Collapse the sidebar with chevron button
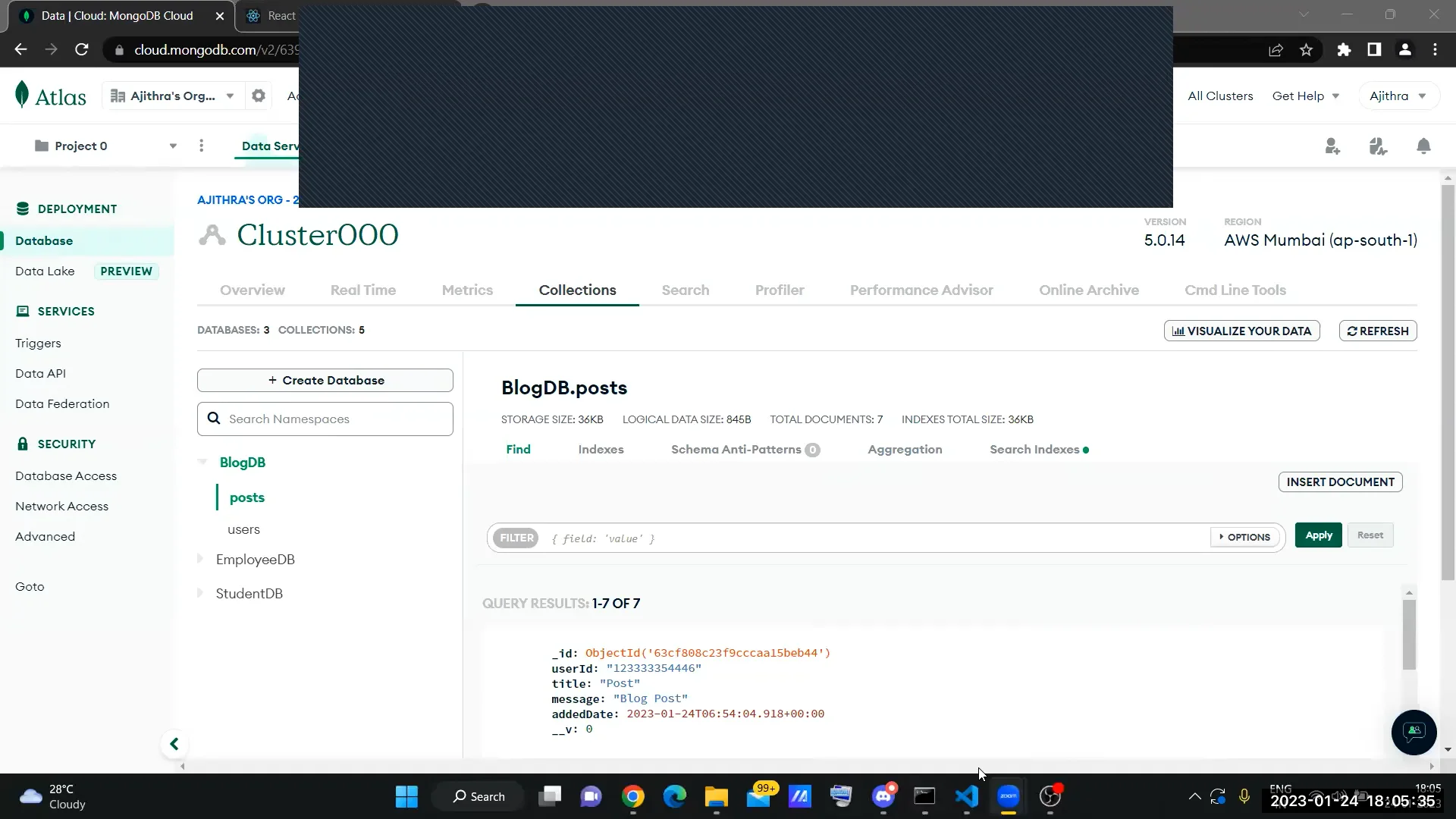The image size is (1456, 819). [174, 744]
